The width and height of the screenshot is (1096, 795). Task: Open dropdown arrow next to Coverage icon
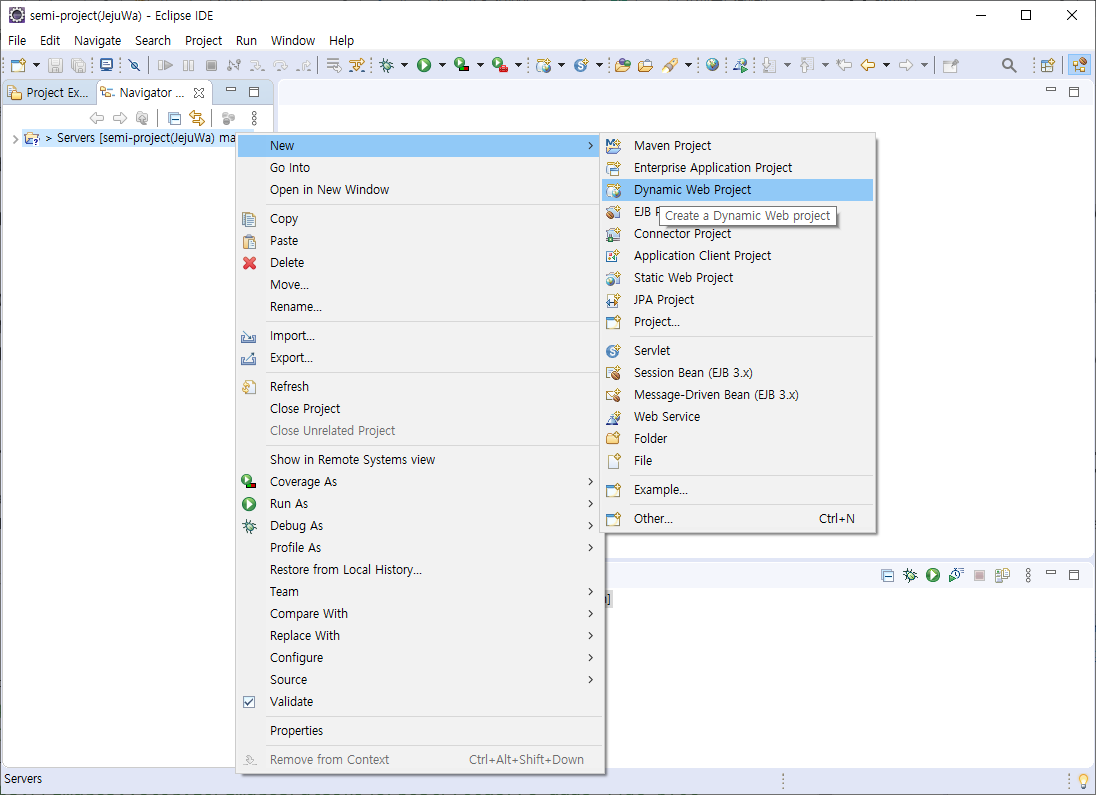tap(480, 65)
